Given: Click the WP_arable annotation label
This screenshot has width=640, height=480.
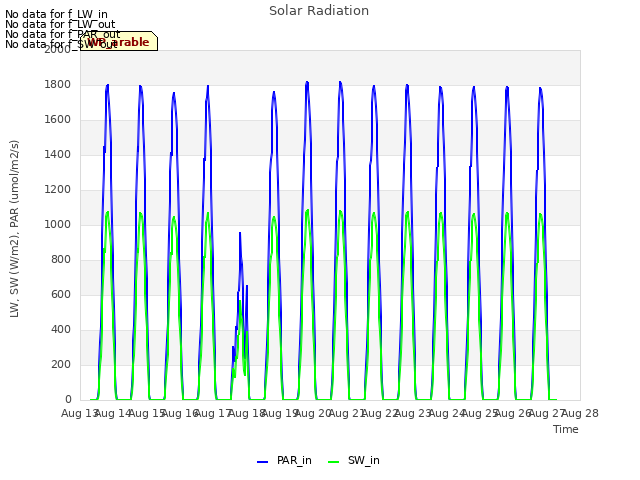Looking at the screenshot, I should (118, 42).
